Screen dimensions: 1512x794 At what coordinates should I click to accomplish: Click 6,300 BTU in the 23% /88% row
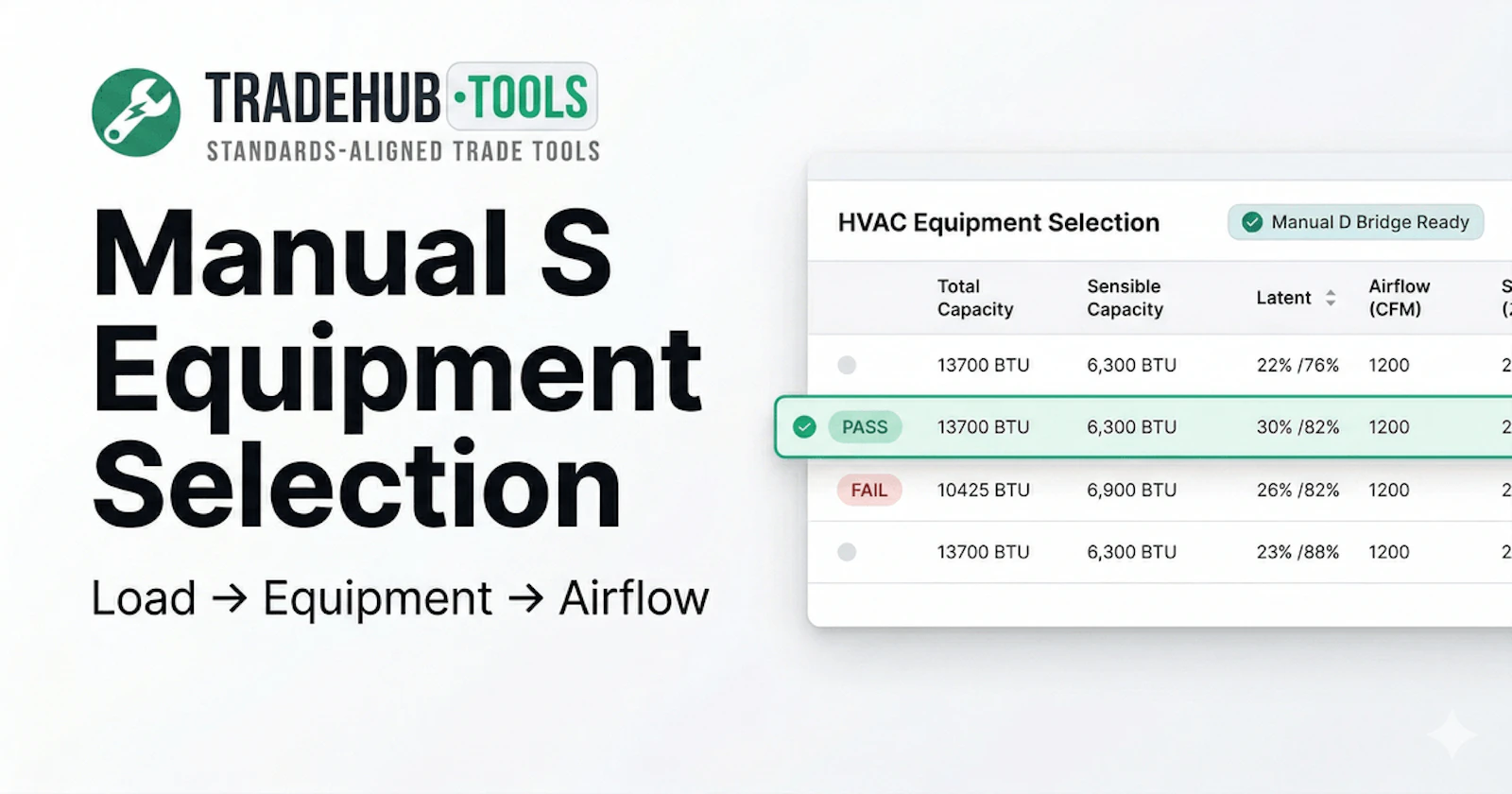pos(1131,552)
